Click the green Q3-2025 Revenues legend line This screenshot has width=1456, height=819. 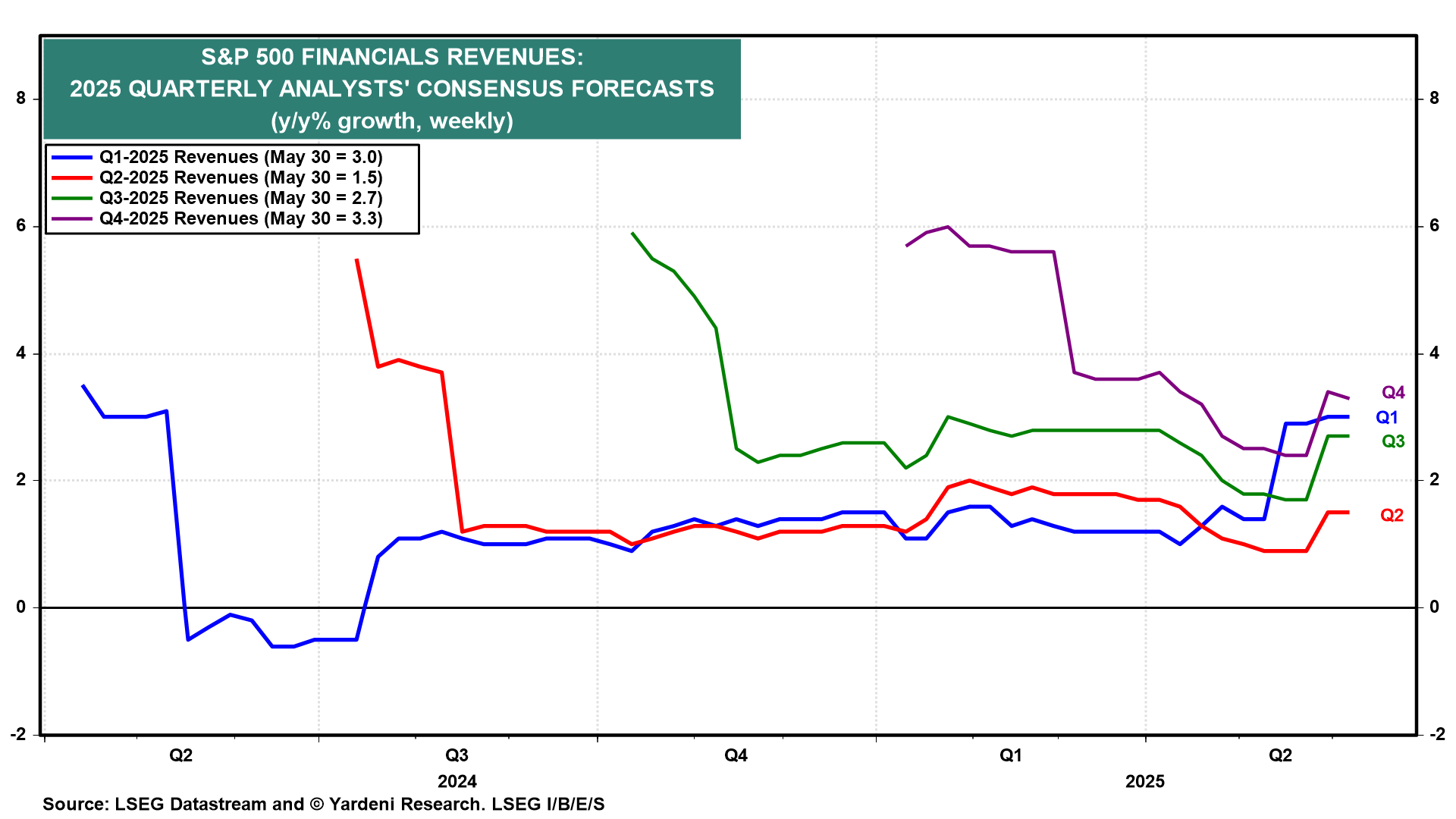tap(71, 199)
